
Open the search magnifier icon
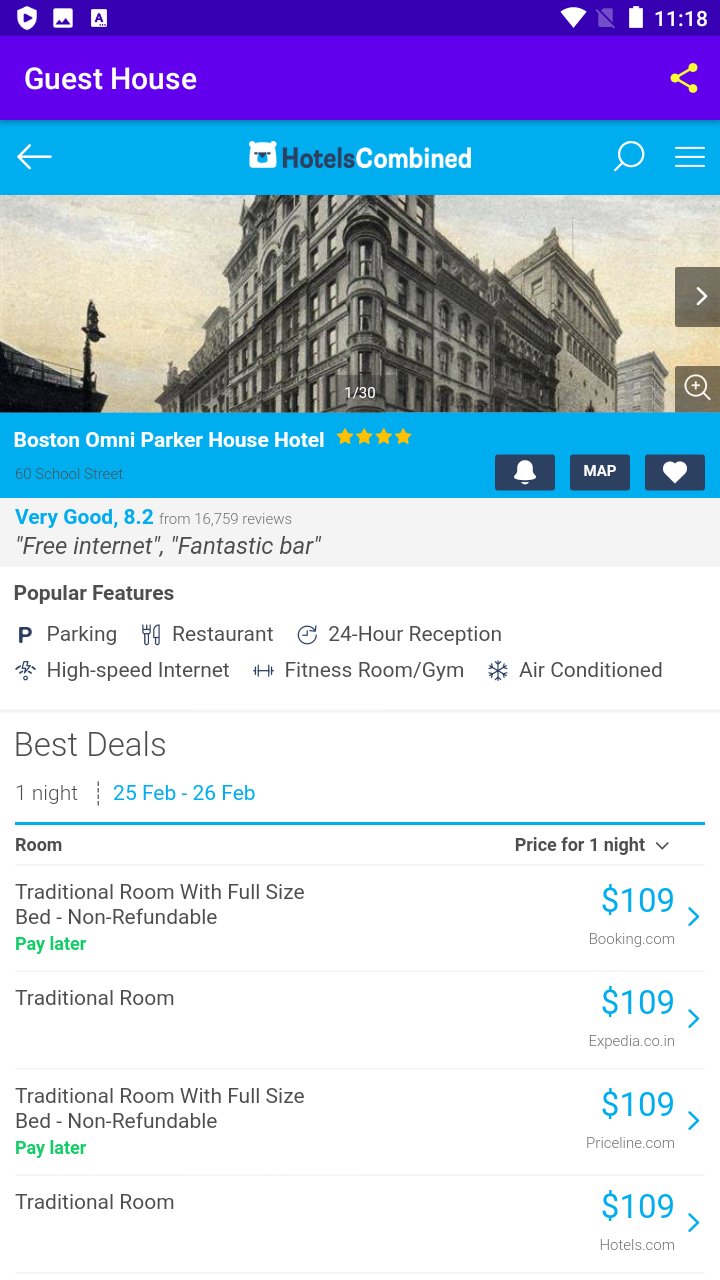[x=628, y=157]
